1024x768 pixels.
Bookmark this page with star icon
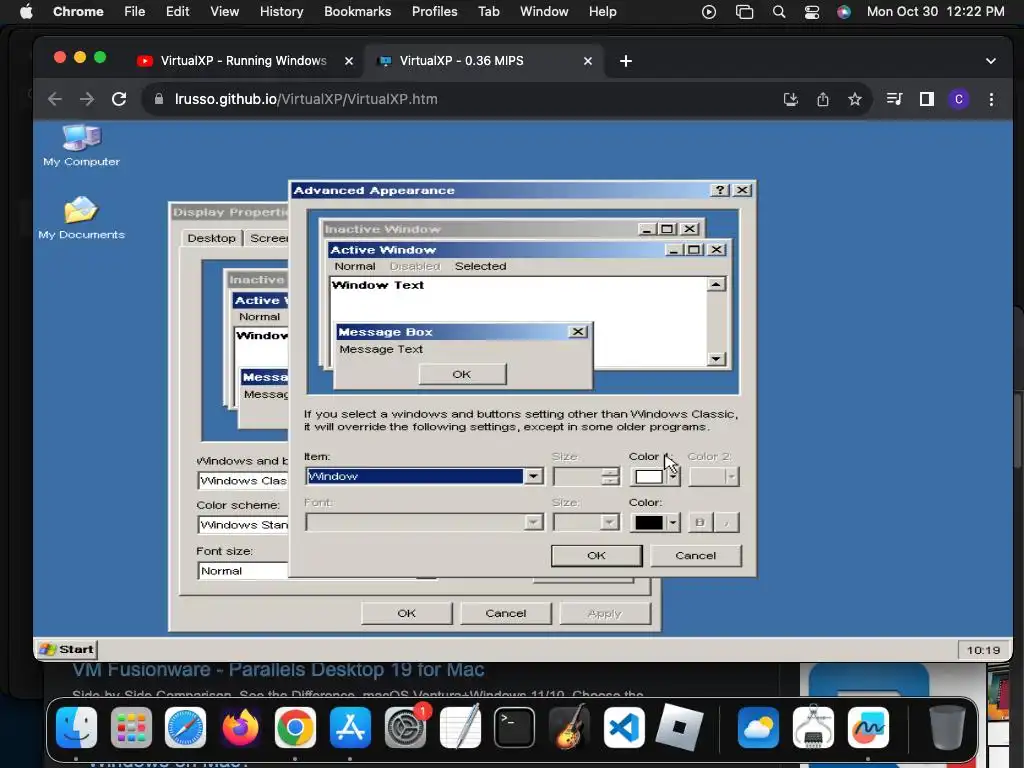(x=855, y=99)
